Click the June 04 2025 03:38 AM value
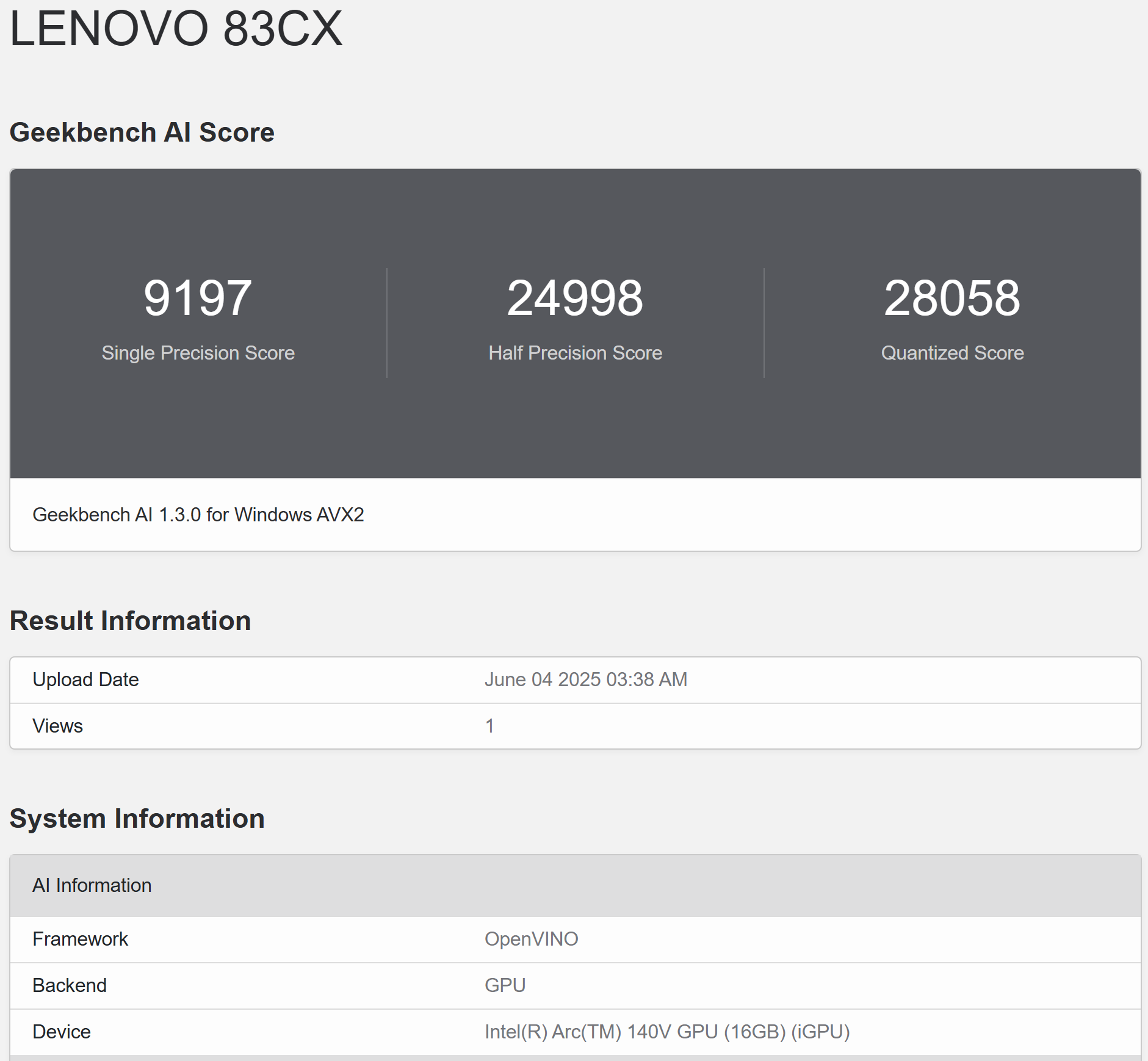The width and height of the screenshot is (1148, 1061). click(586, 679)
